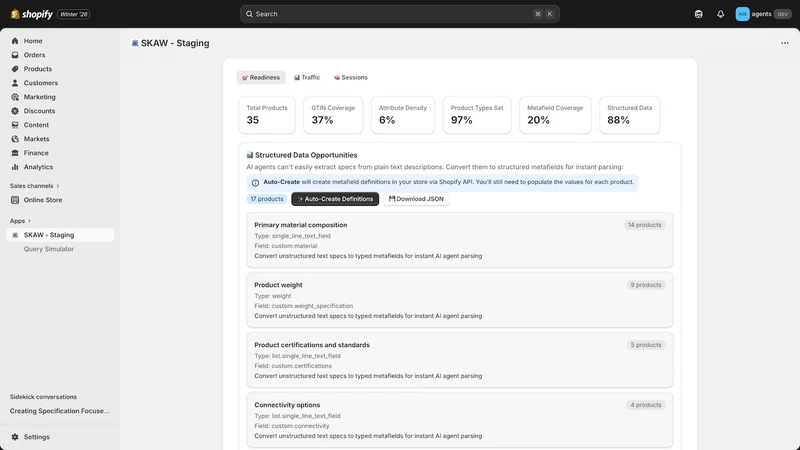Open the Finance bank icon

pos(15,153)
